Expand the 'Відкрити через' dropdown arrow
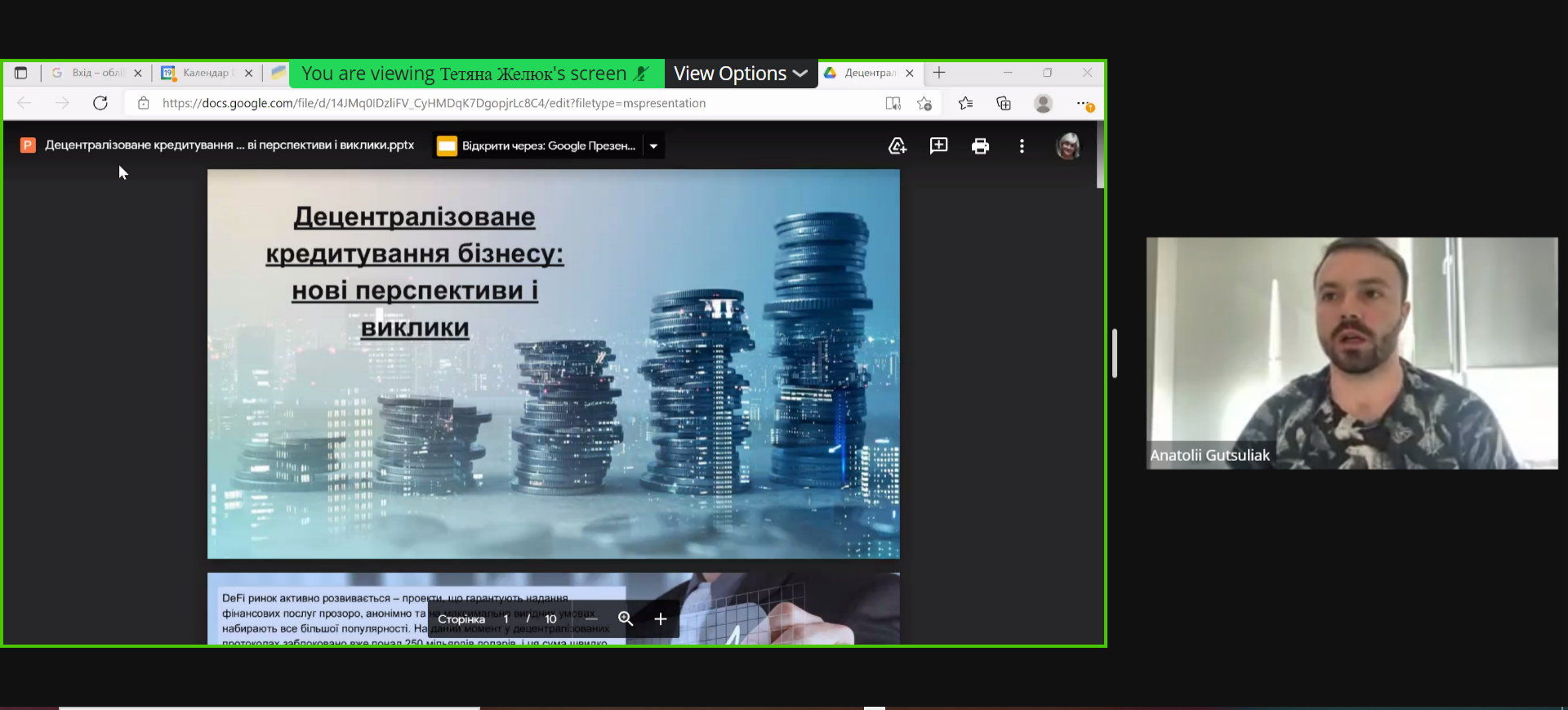Viewport: 1568px width, 710px height. pyautogui.click(x=653, y=146)
